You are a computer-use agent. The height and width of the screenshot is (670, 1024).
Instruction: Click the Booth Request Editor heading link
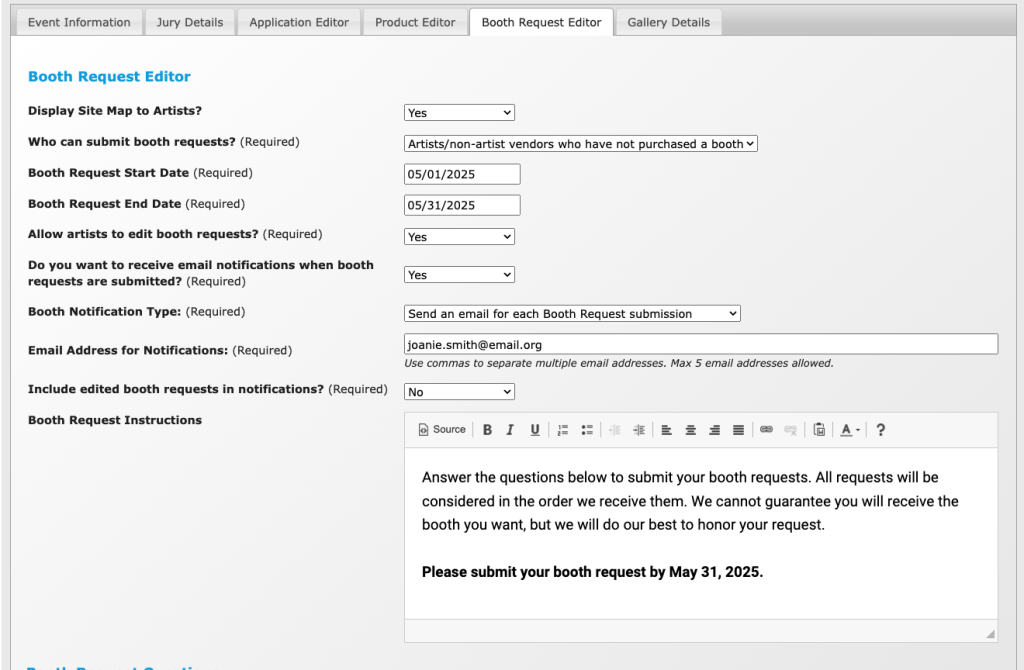coord(109,76)
